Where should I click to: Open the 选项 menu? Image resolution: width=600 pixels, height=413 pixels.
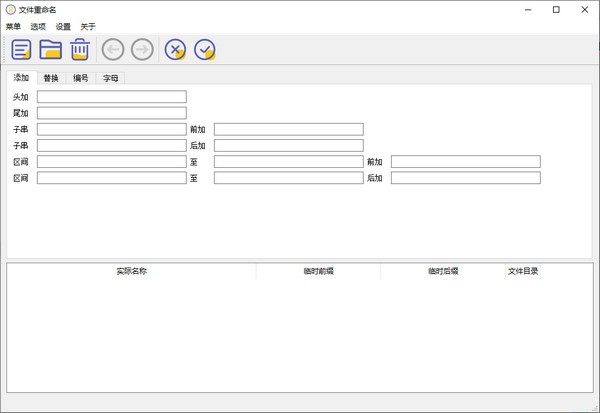(x=39, y=27)
